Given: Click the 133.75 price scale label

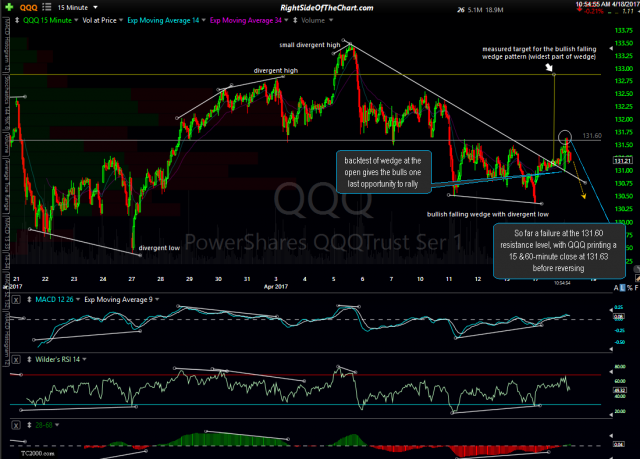Looking at the screenshot, I should [x=624, y=30].
